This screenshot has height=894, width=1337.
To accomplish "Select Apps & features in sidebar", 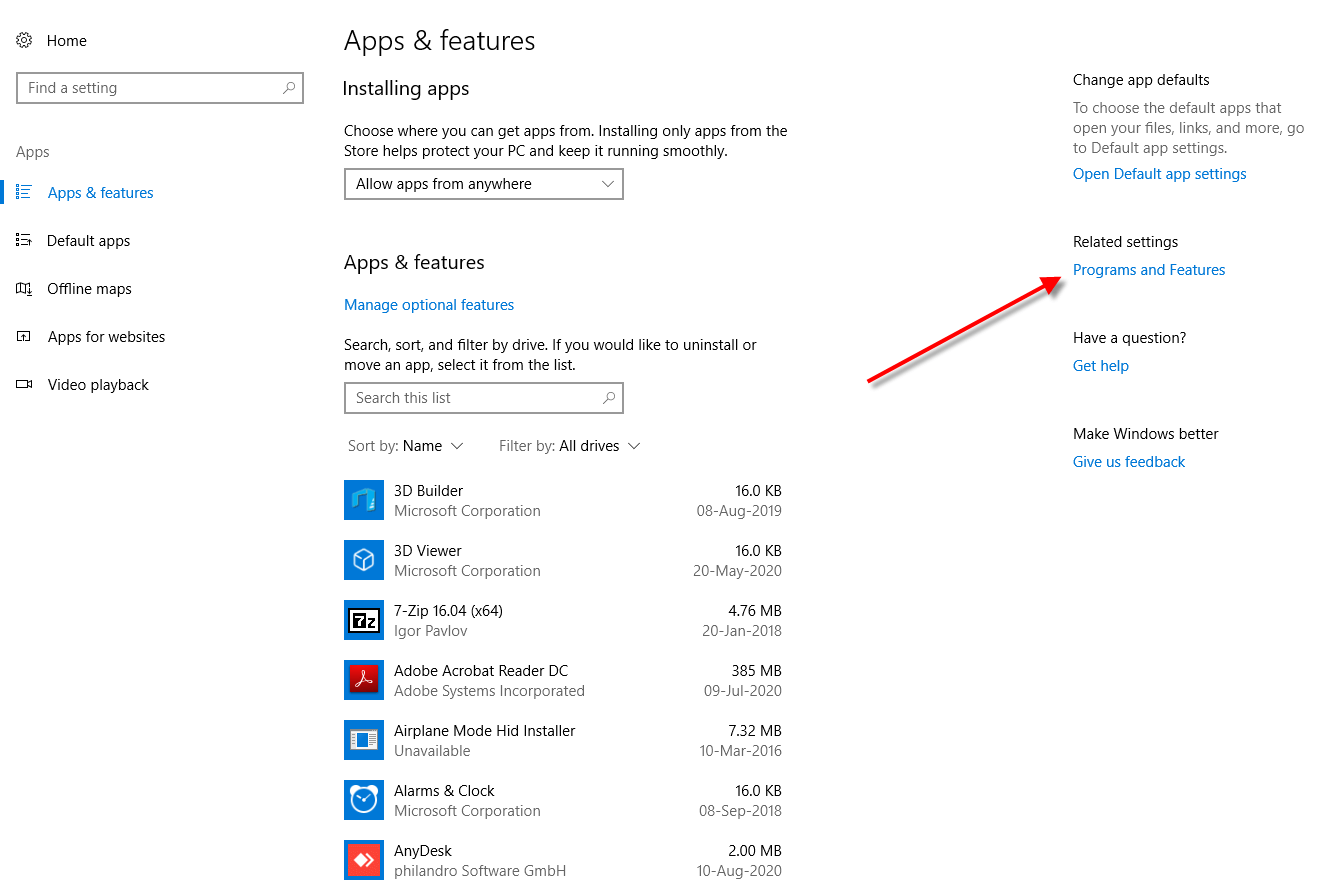I will pos(101,193).
